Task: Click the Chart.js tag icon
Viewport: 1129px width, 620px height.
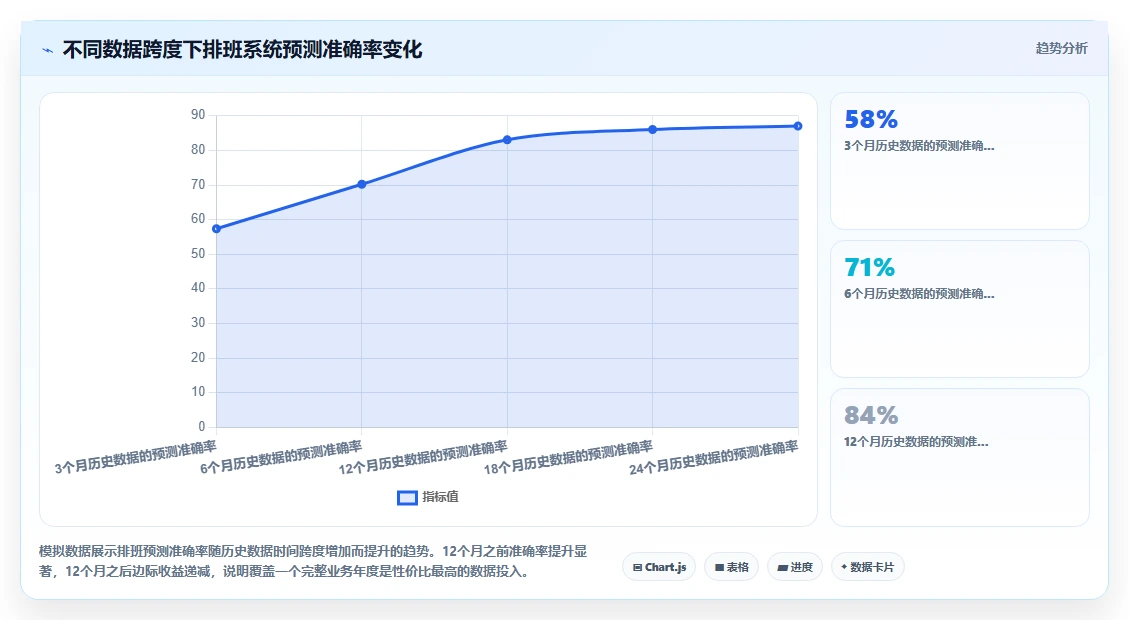Action: [x=637, y=567]
